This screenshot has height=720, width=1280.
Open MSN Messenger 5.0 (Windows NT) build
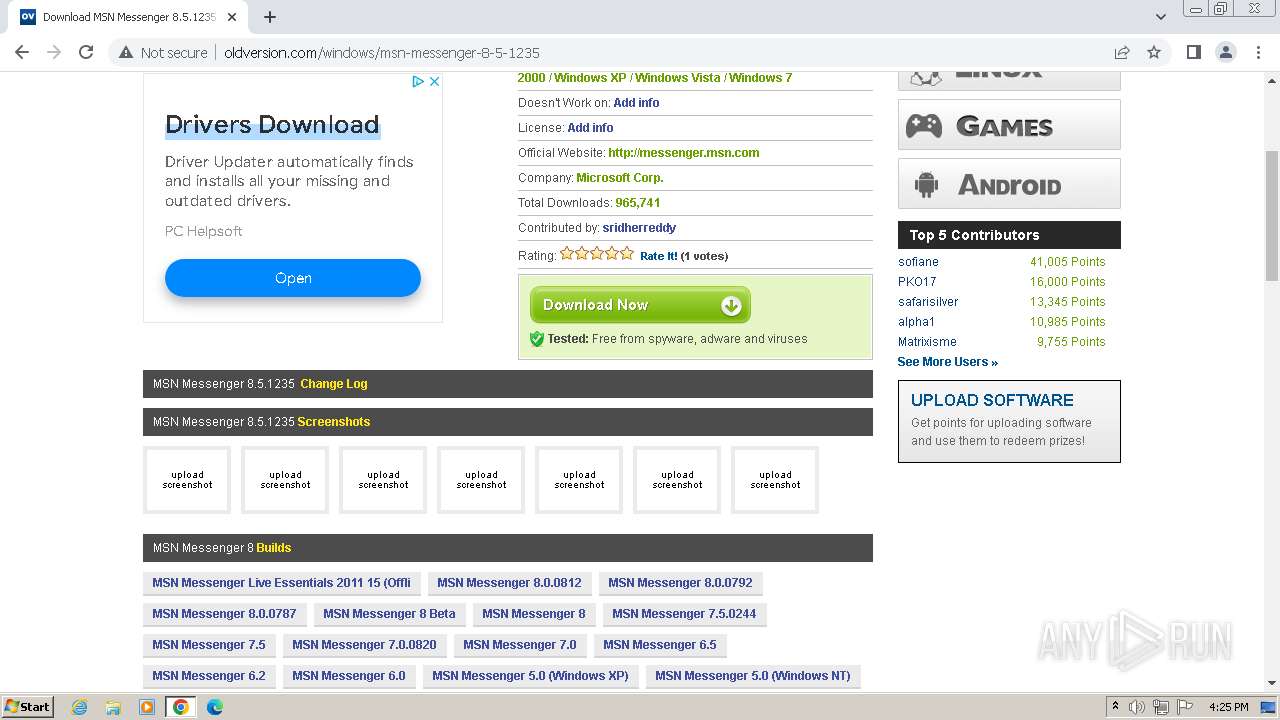(x=753, y=676)
